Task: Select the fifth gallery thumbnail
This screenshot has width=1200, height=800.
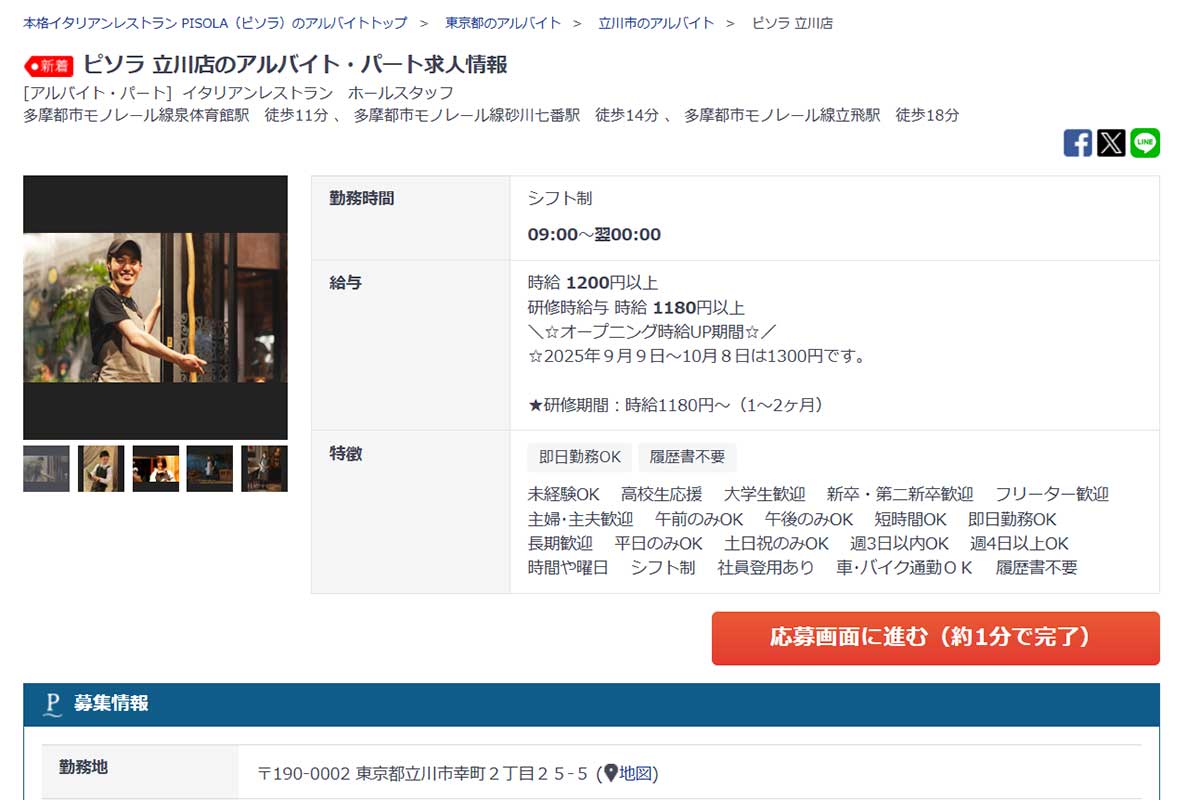Action: (265, 468)
